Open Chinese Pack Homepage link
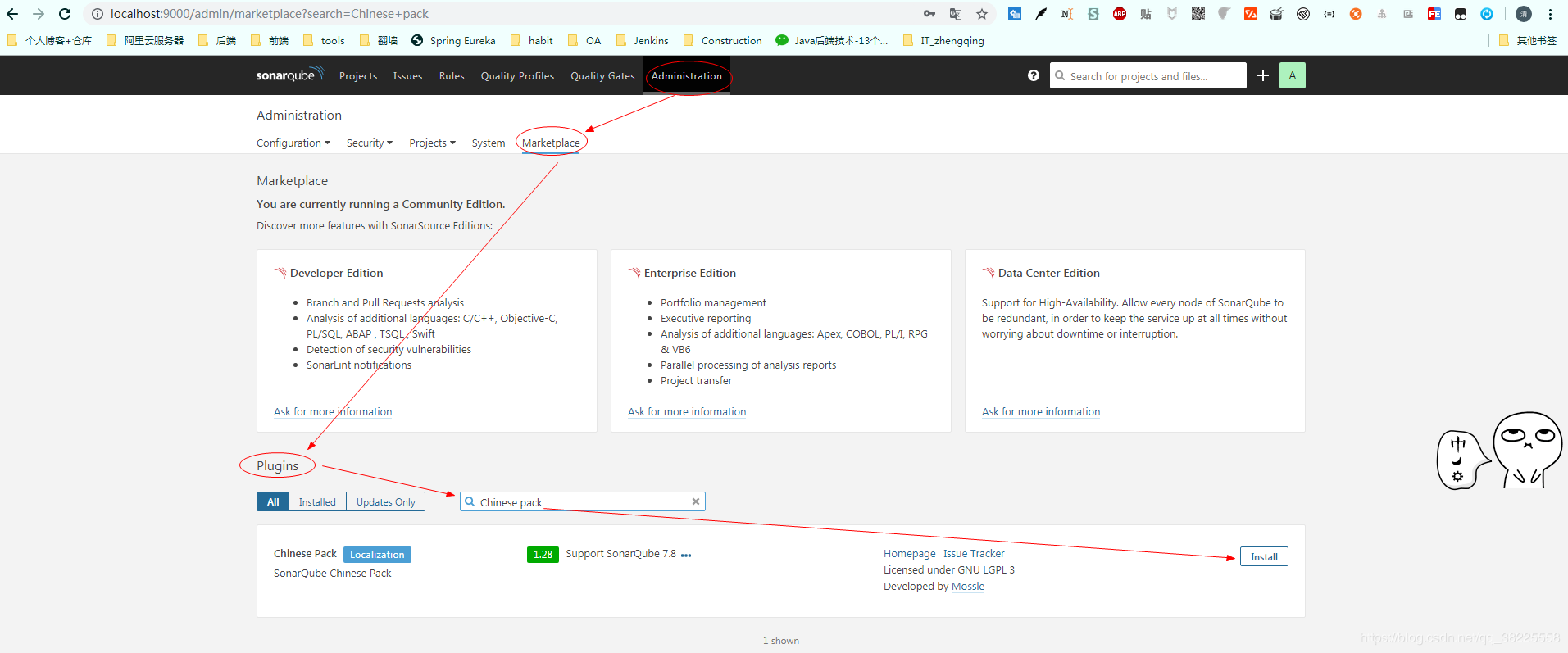The height and width of the screenshot is (653, 1568). click(x=909, y=554)
